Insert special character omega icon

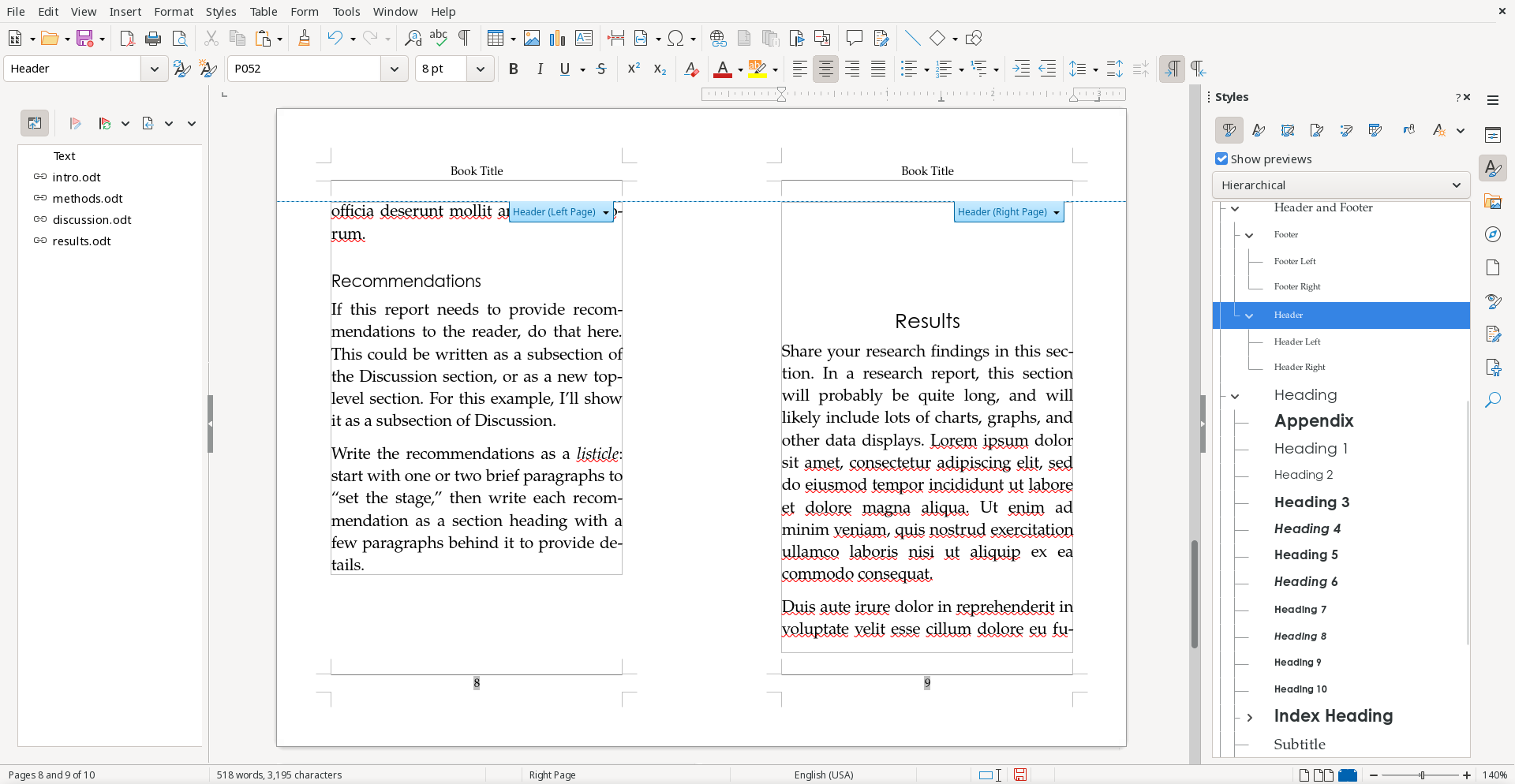(675, 38)
